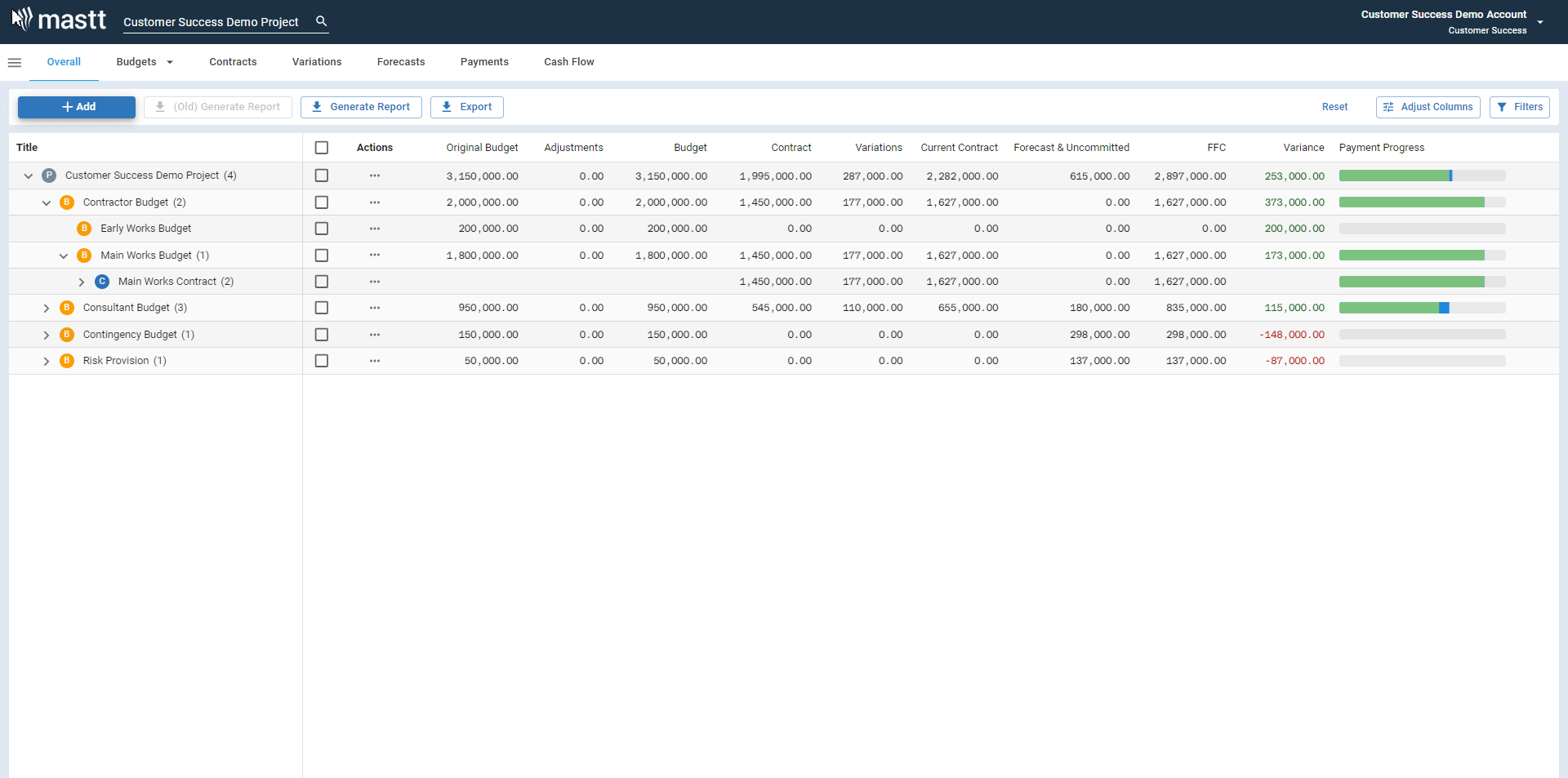Check the Main Works Contract row checkbox

point(322,282)
